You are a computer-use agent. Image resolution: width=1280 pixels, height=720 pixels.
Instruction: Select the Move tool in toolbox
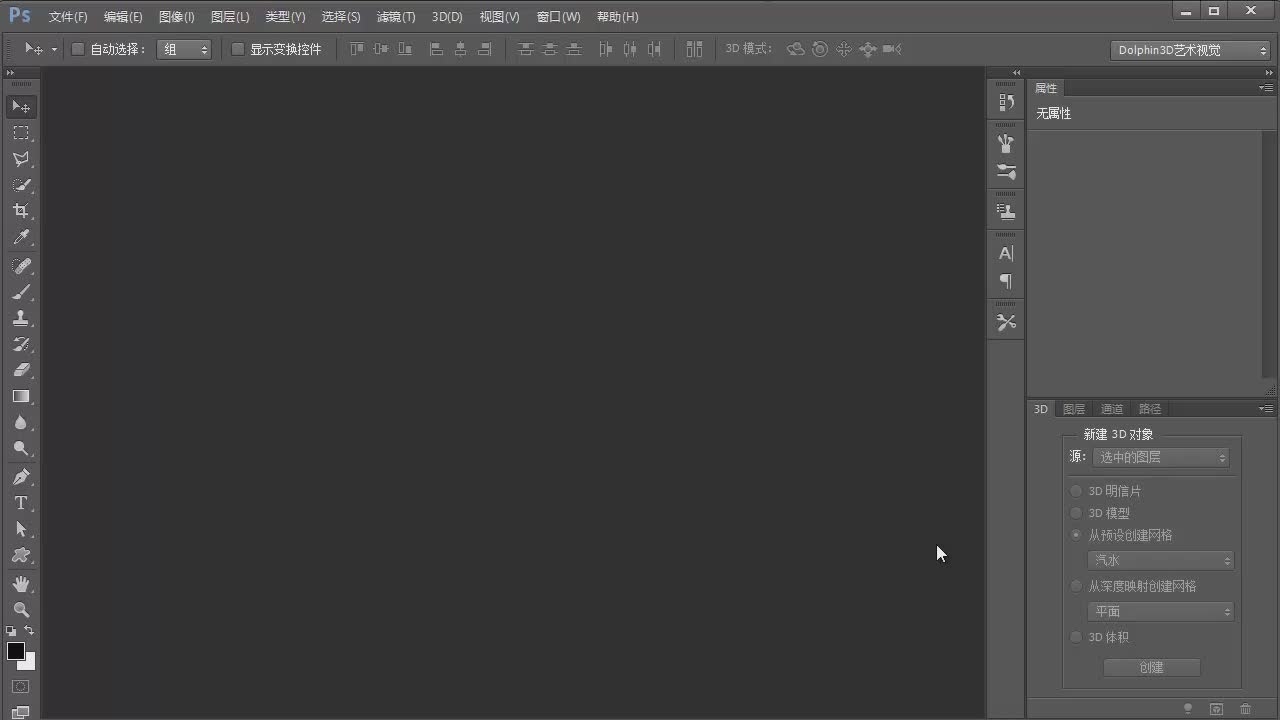21,106
